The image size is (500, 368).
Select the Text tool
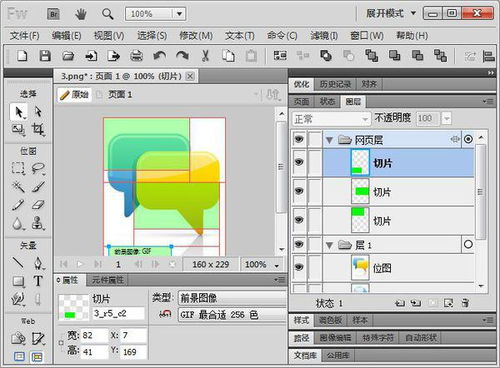[38, 281]
